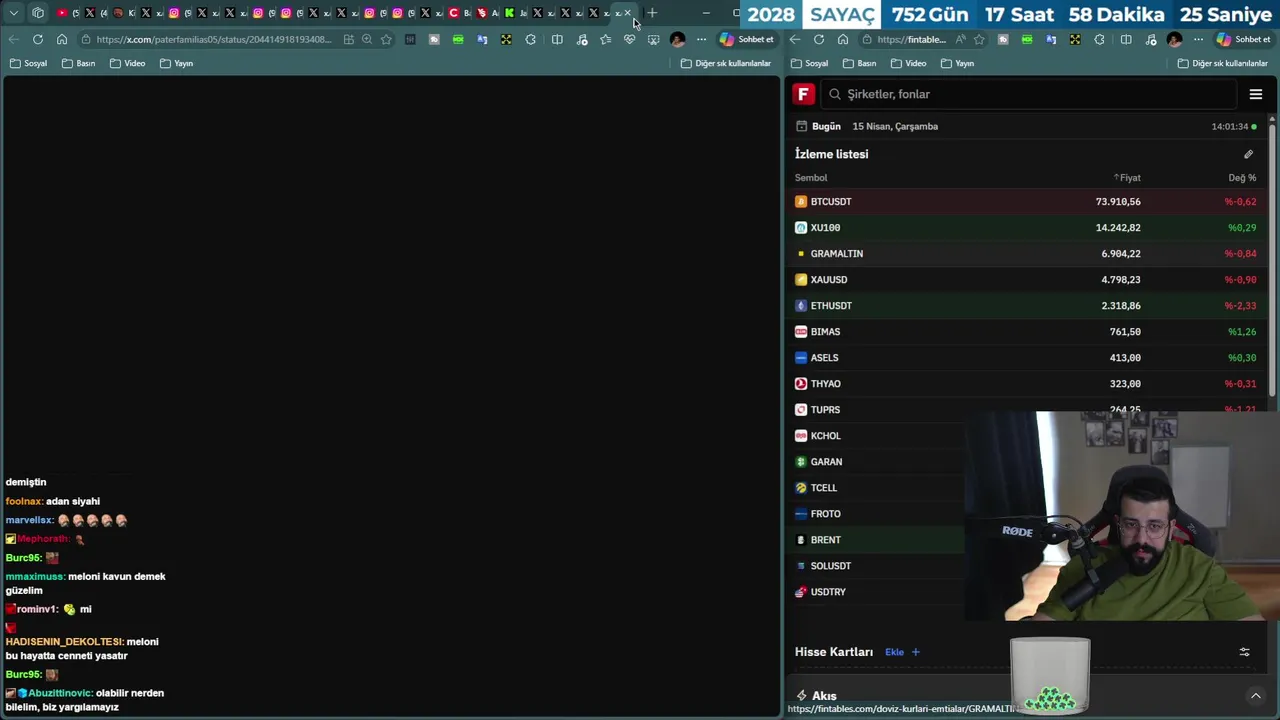This screenshot has width=1280, height=720.
Task: Open the THYAO watchlist row
Action: pyautogui.click(x=1026, y=383)
